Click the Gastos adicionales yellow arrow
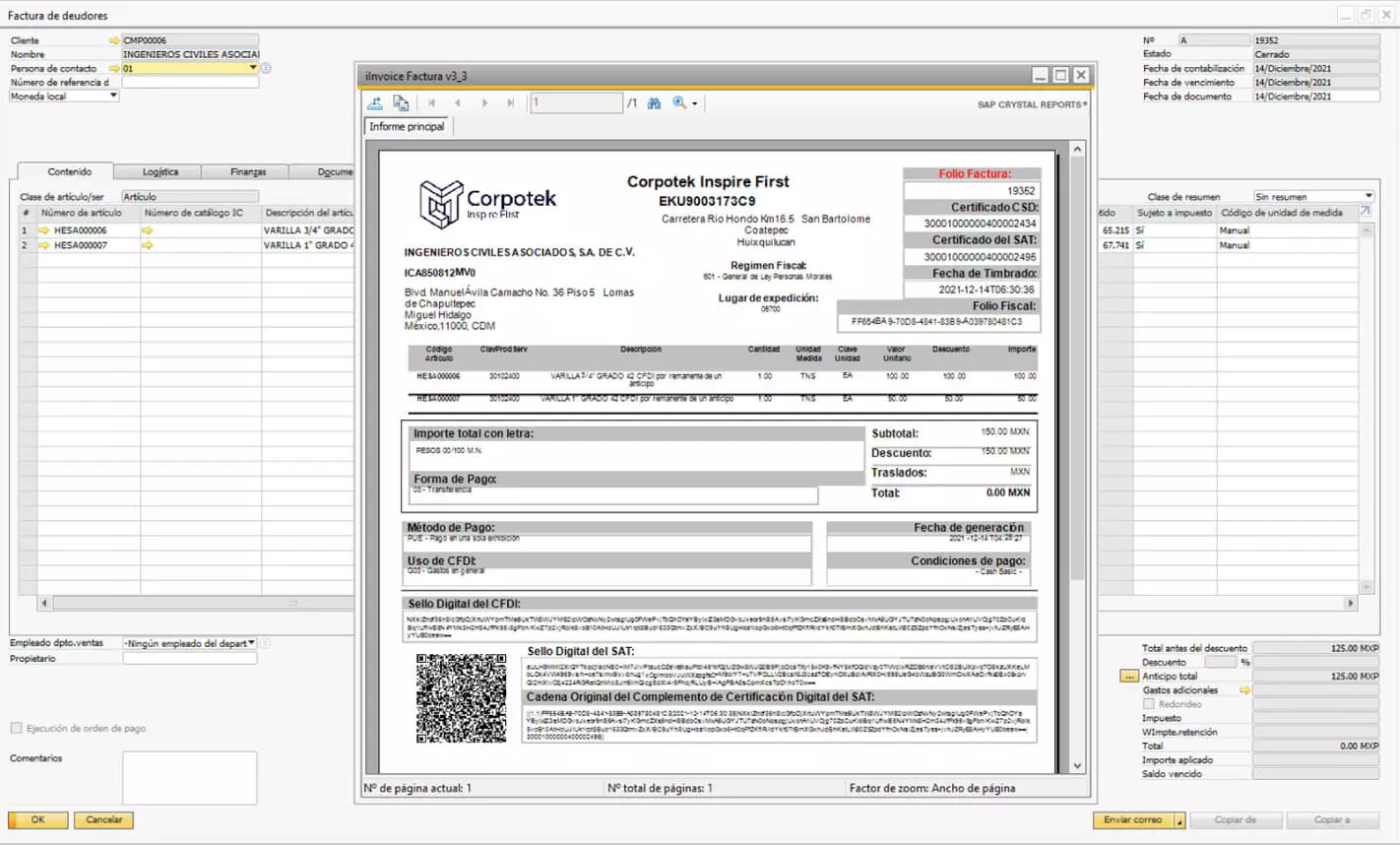Image resolution: width=1400 pixels, height=845 pixels. pos(1244,690)
